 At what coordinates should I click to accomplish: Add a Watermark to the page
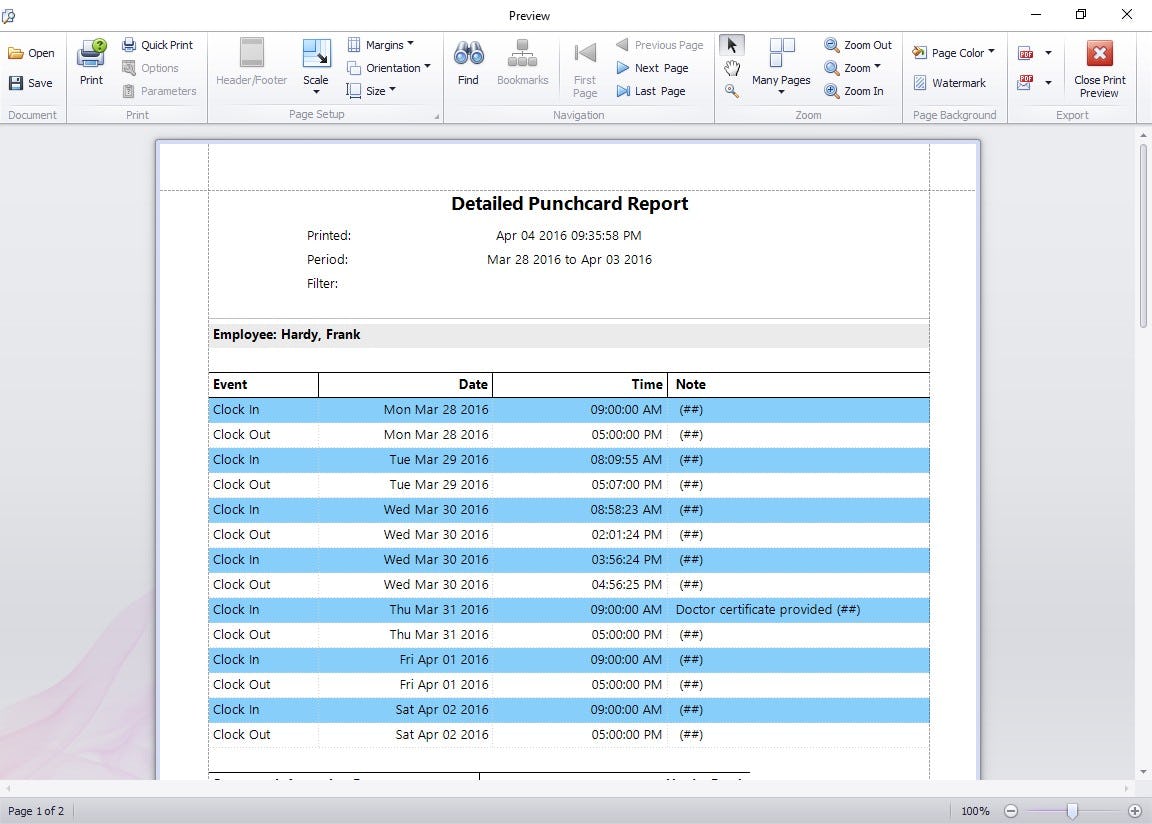tap(952, 83)
